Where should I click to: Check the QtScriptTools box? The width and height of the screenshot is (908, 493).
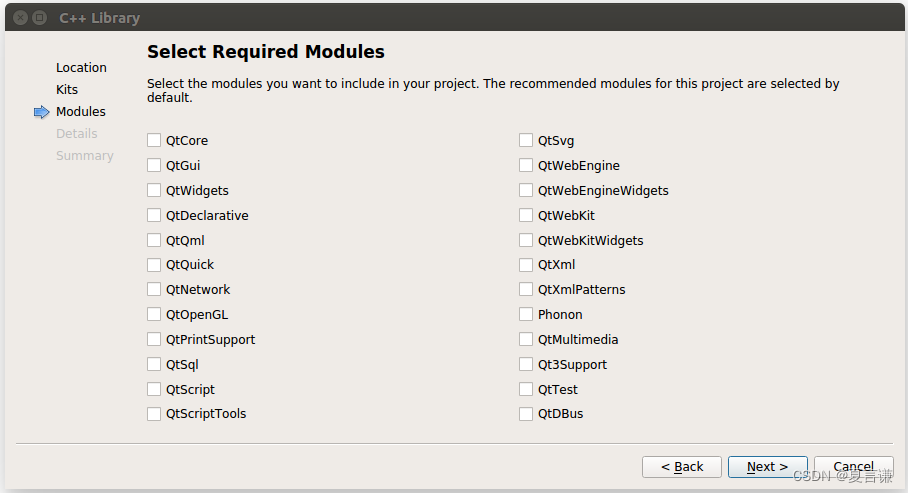tap(154, 414)
